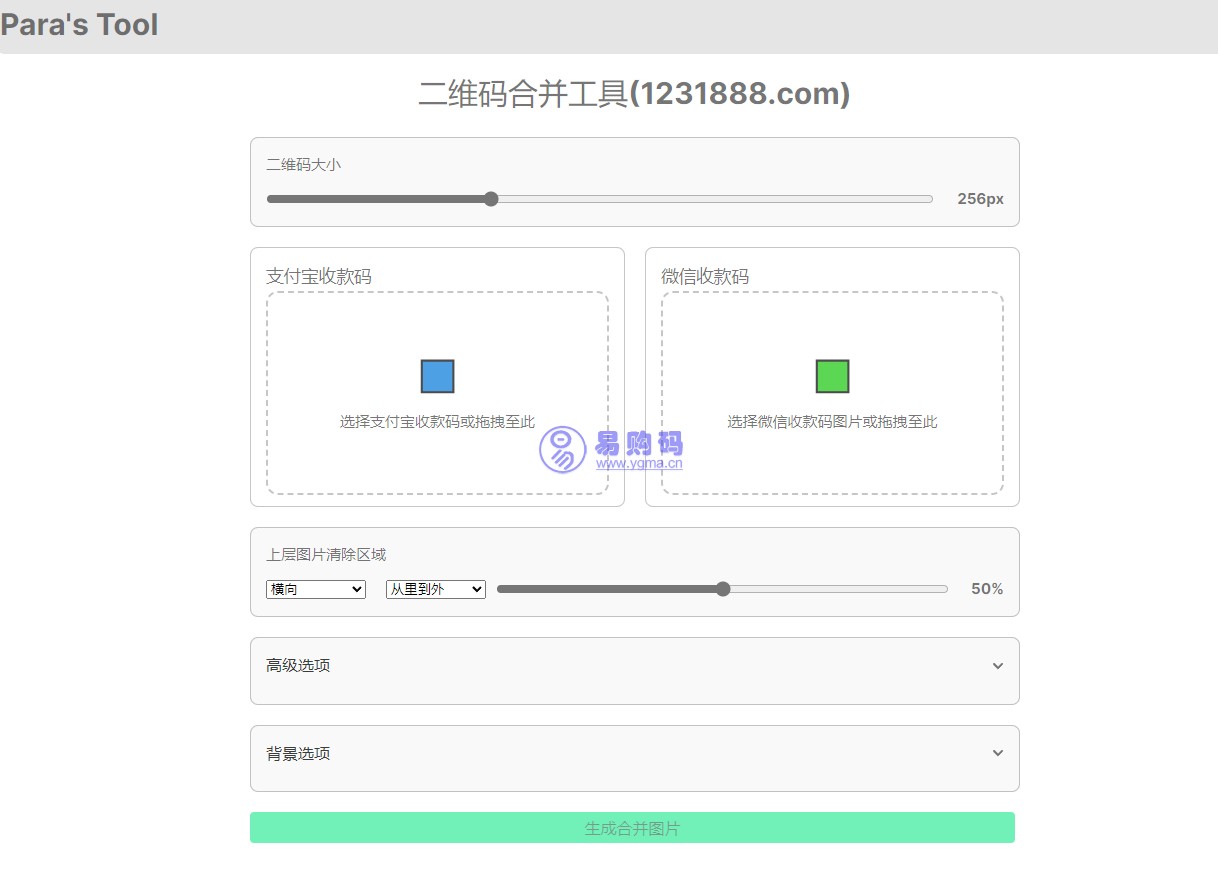This screenshot has width=1218, height=896.
Task: Click the 微信收款码 panel heading
Action: click(x=705, y=276)
